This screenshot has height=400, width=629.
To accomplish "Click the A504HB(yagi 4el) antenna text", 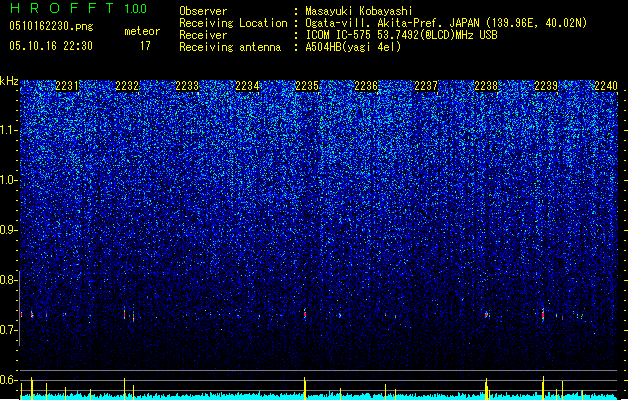I will click(x=353, y=47).
